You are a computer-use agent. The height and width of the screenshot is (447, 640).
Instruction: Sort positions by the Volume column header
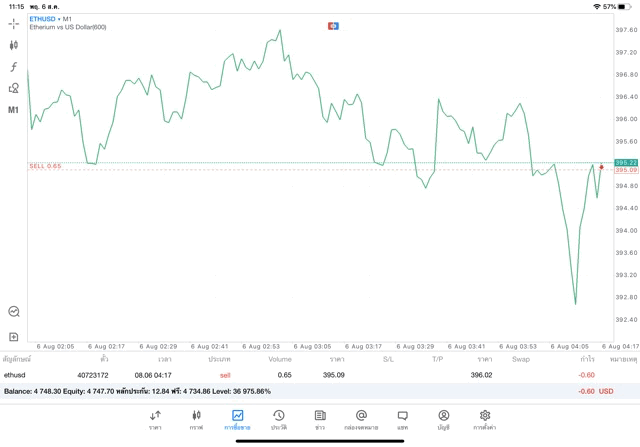280,359
